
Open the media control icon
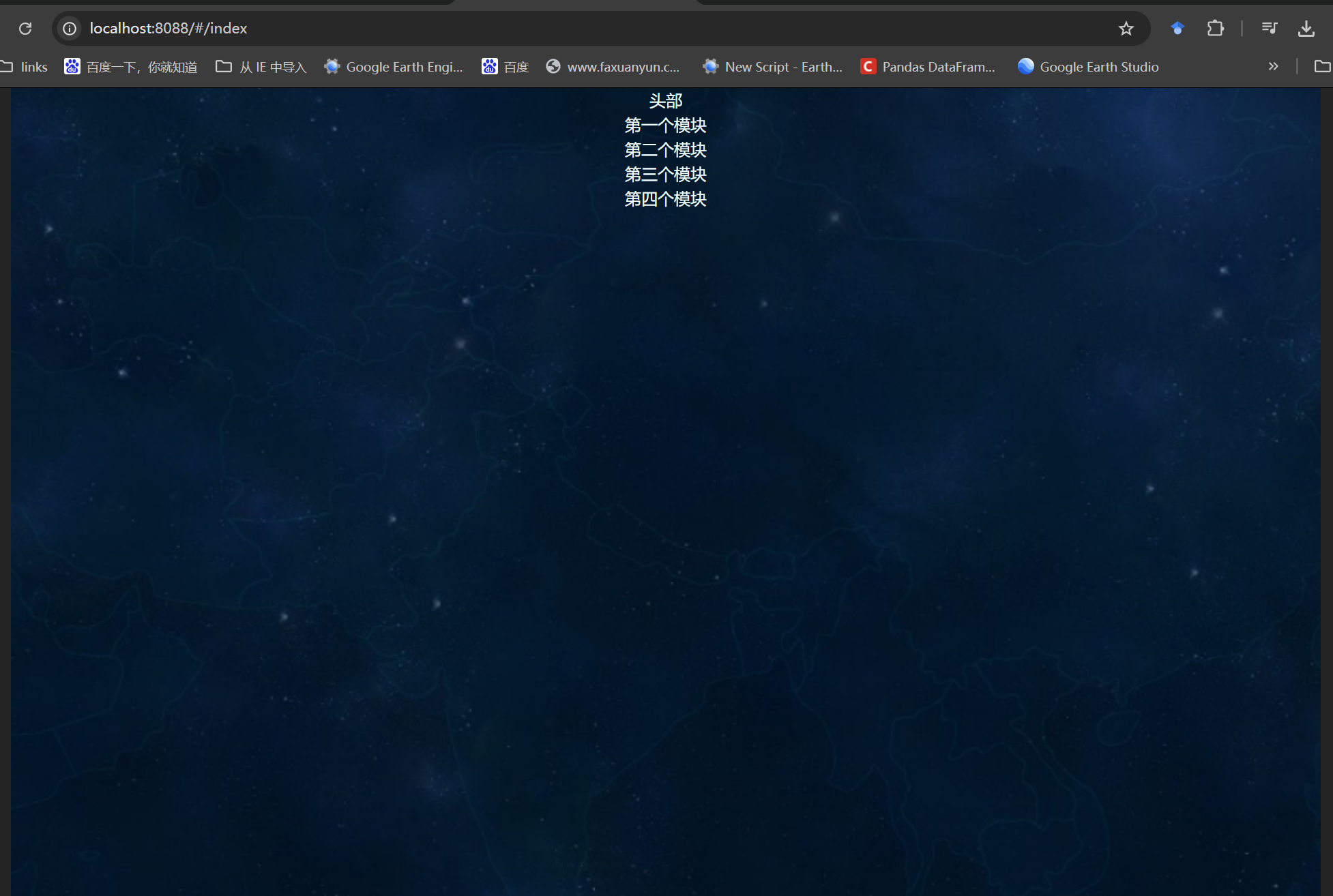[x=1269, y=29]
